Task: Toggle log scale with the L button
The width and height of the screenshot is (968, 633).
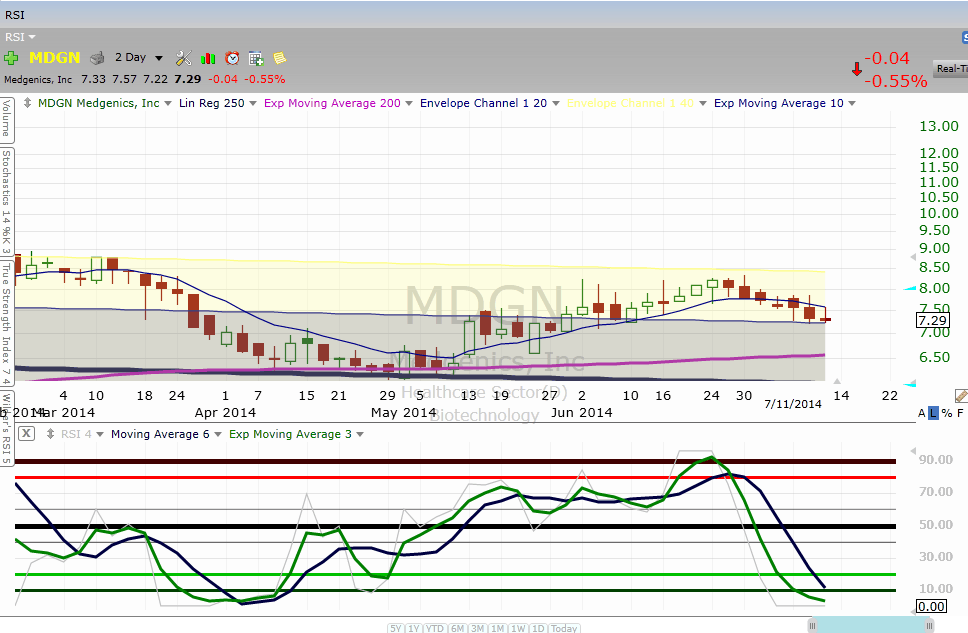Action: point(933,412)
